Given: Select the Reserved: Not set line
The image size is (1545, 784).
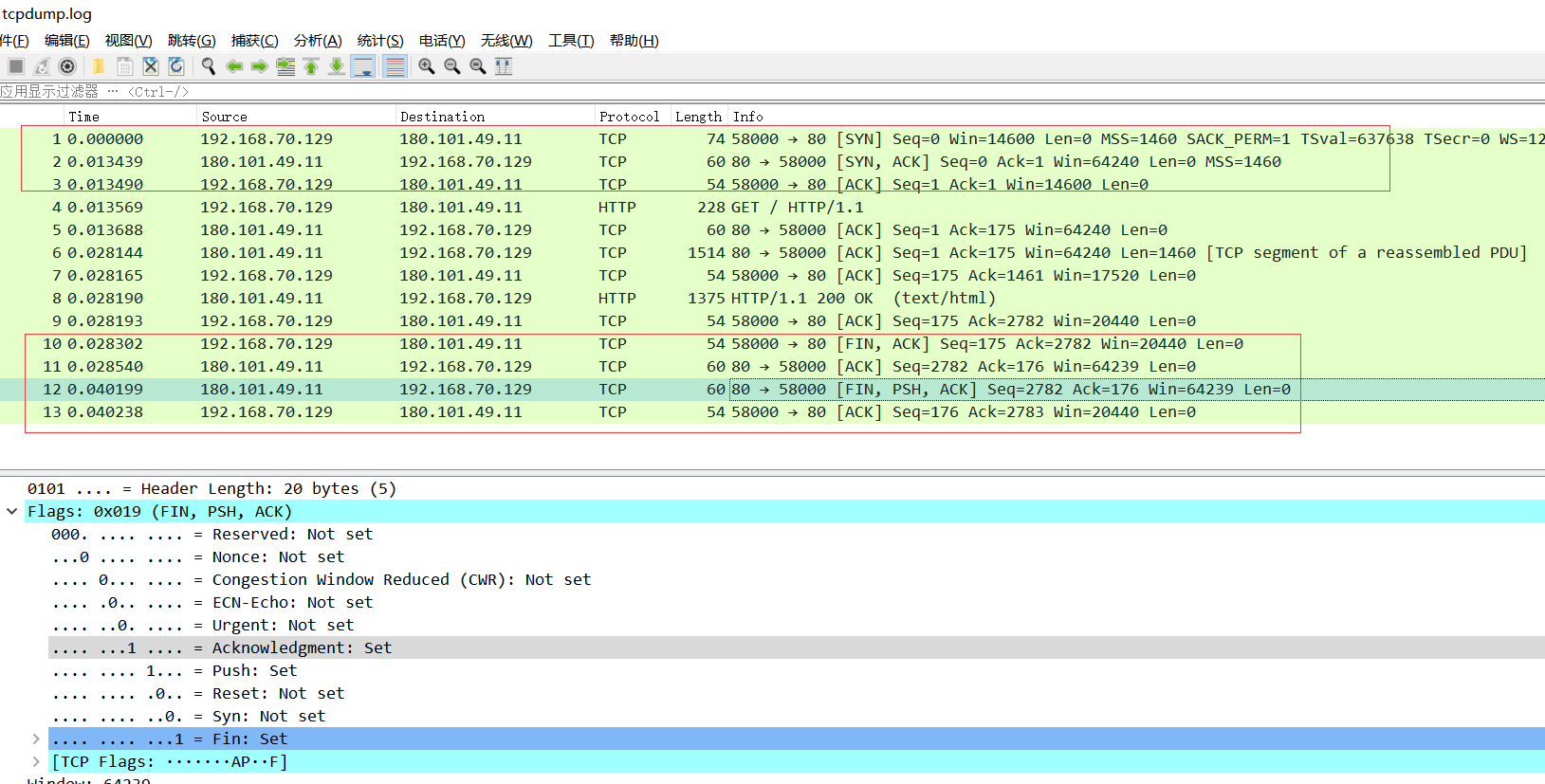Looking at the screenshot, I should coord(212,535).
